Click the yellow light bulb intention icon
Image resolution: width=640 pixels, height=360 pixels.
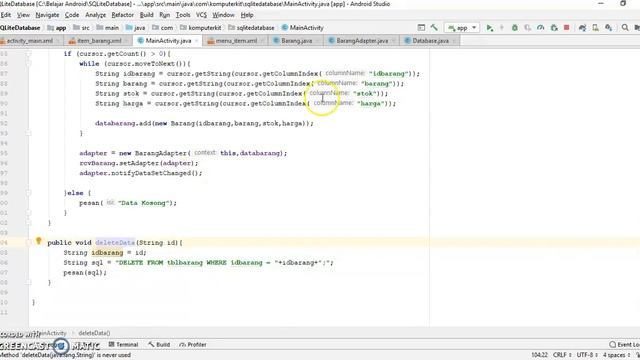(38, 241)
